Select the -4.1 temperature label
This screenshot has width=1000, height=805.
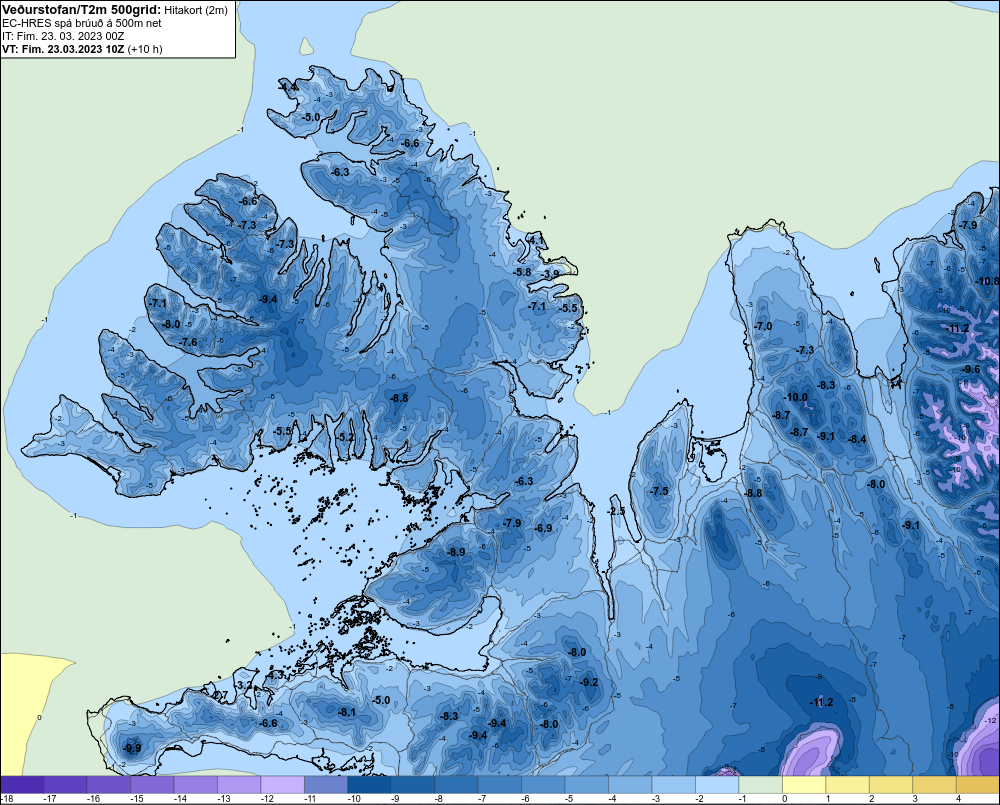pos(536,240)
